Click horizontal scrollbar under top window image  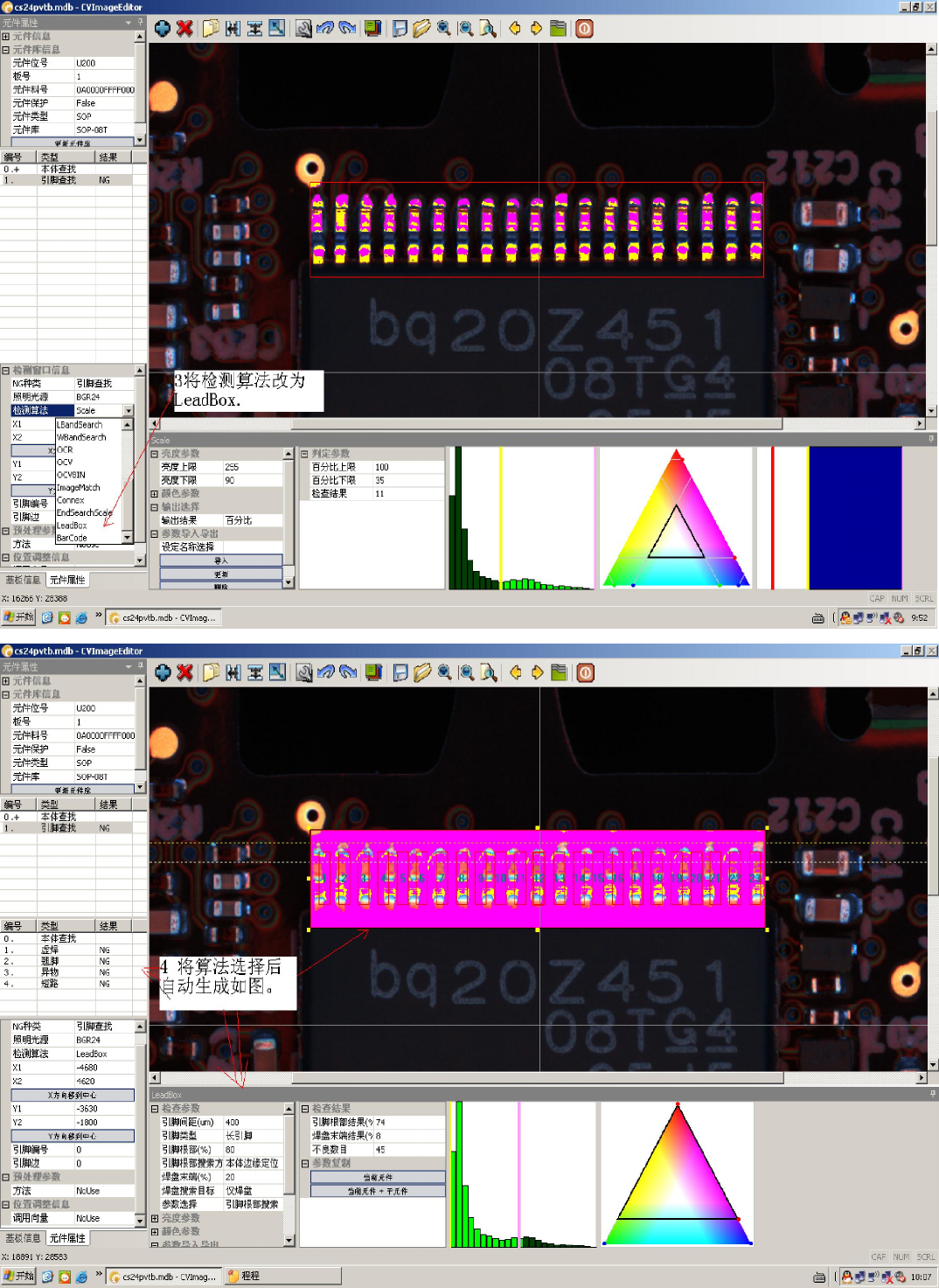click(x=537, y=423)
